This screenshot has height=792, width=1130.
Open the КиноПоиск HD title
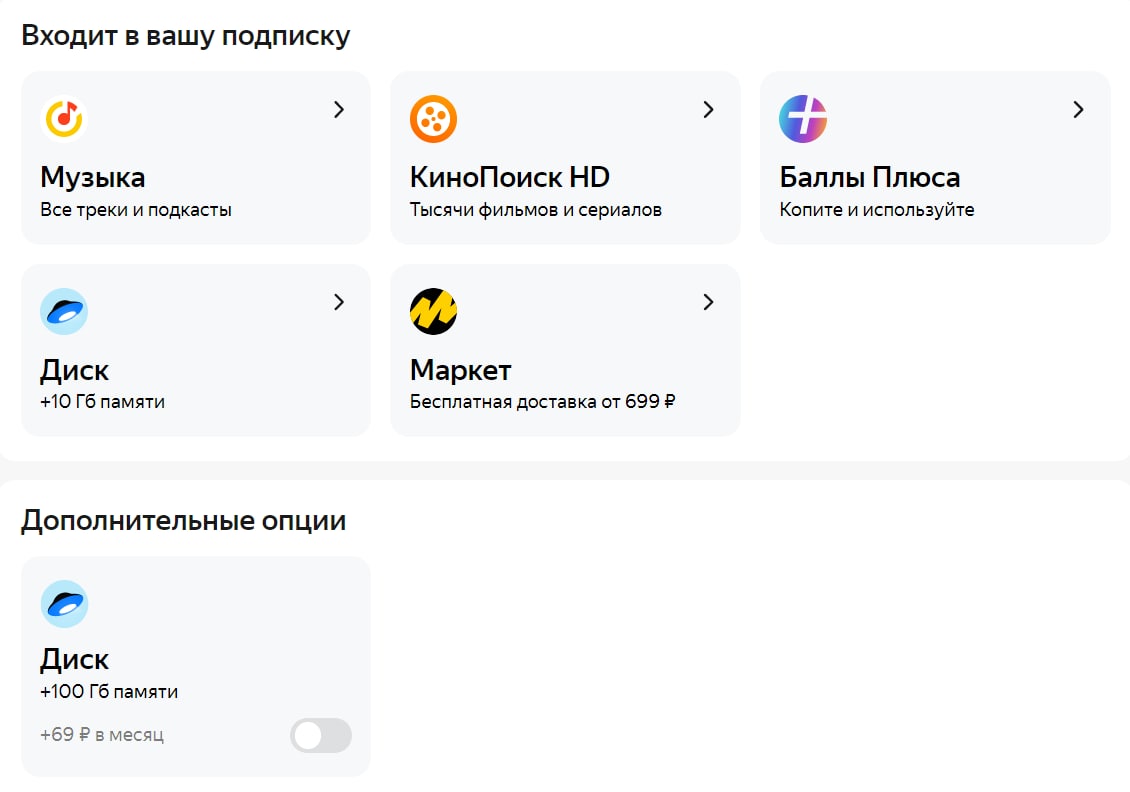(510, 178)
